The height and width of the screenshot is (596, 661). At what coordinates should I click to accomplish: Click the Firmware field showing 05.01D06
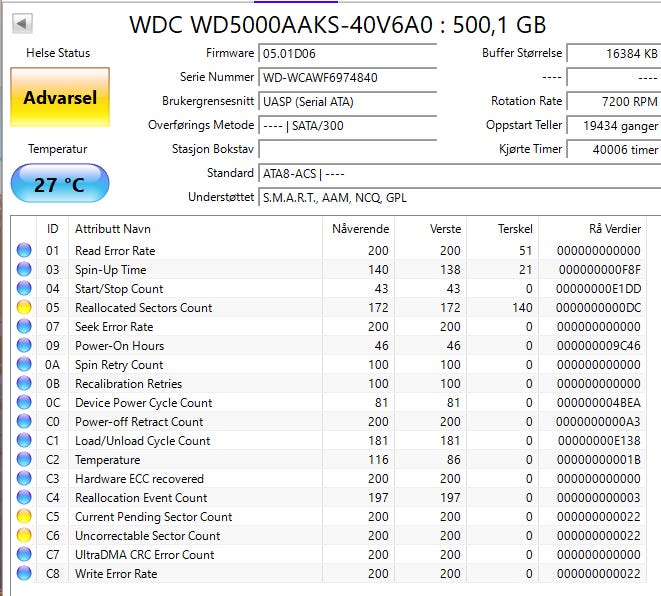347,54
